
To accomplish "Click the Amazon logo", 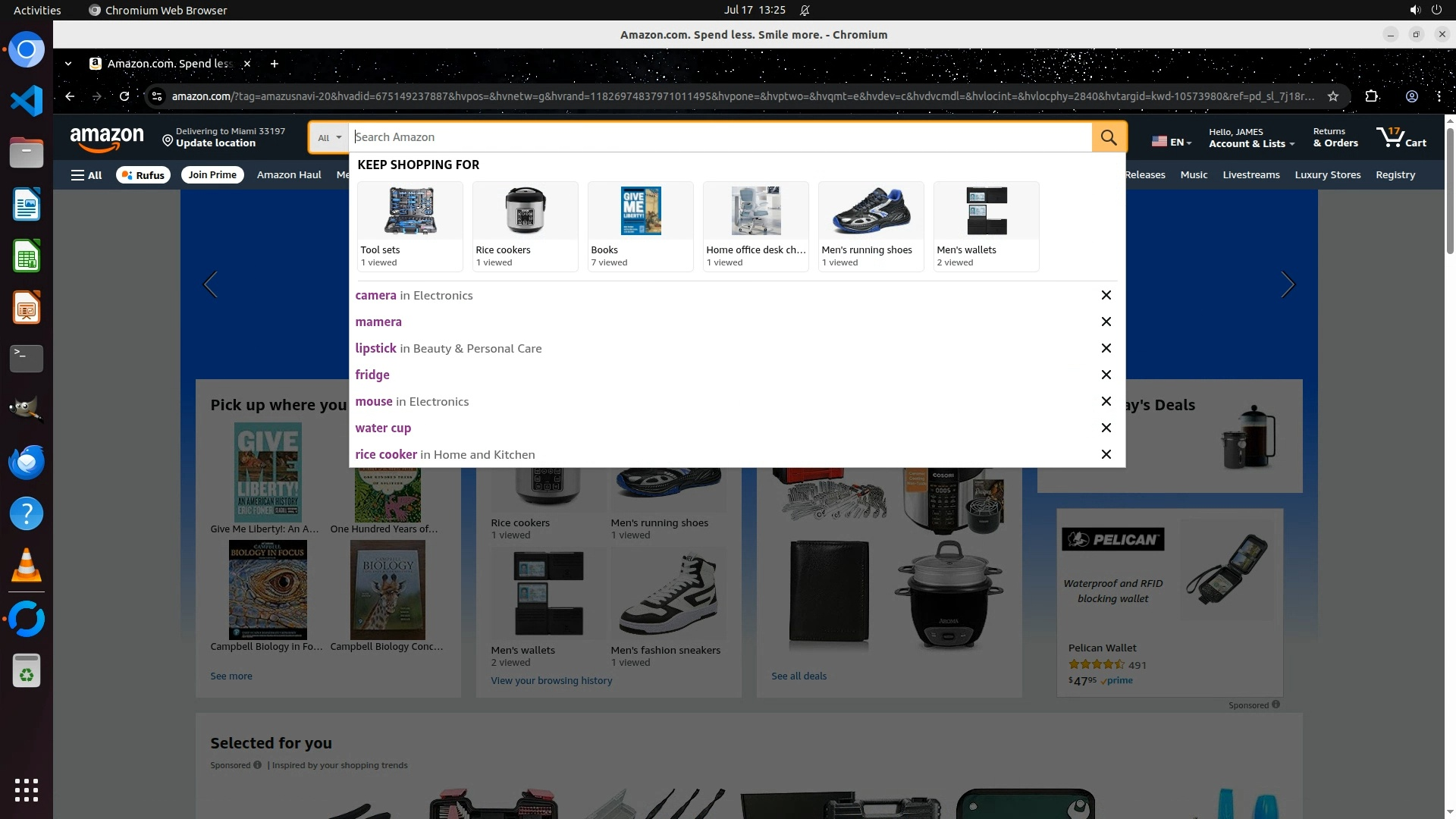I will click(107, 139).
